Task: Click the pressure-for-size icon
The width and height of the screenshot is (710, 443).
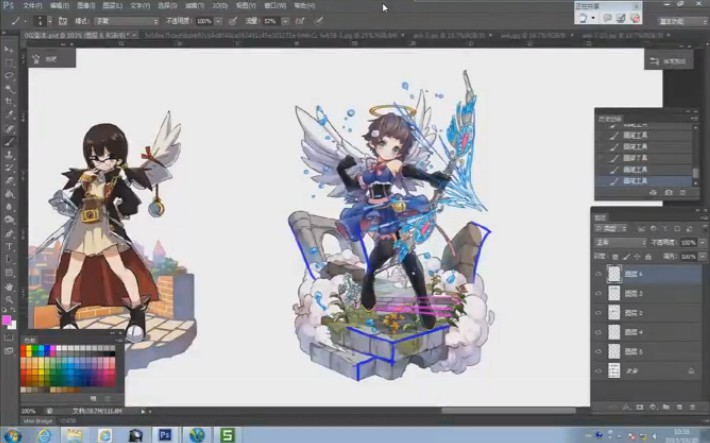Action: [318, 20]
